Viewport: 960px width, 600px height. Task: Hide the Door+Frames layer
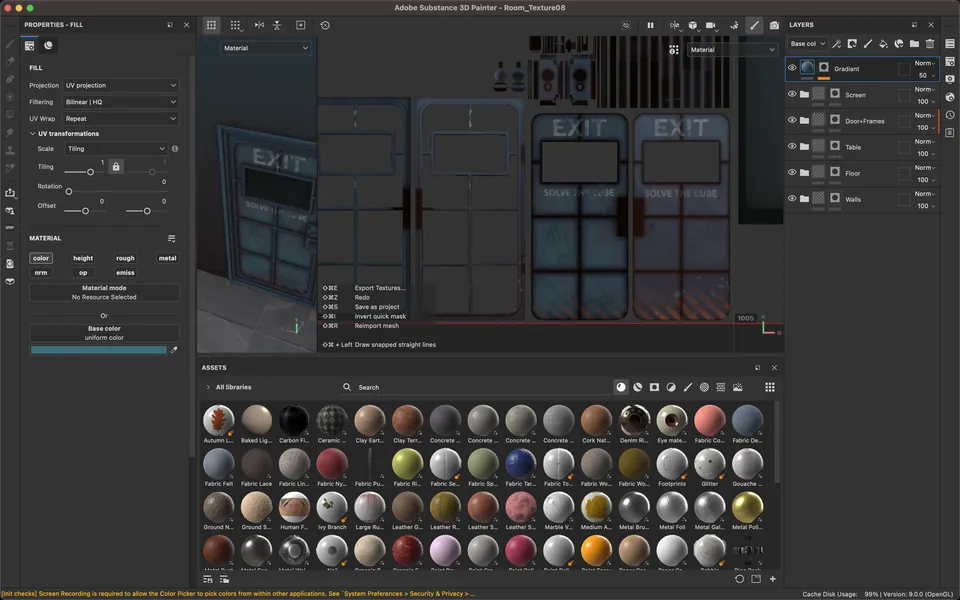pos(792,120)
